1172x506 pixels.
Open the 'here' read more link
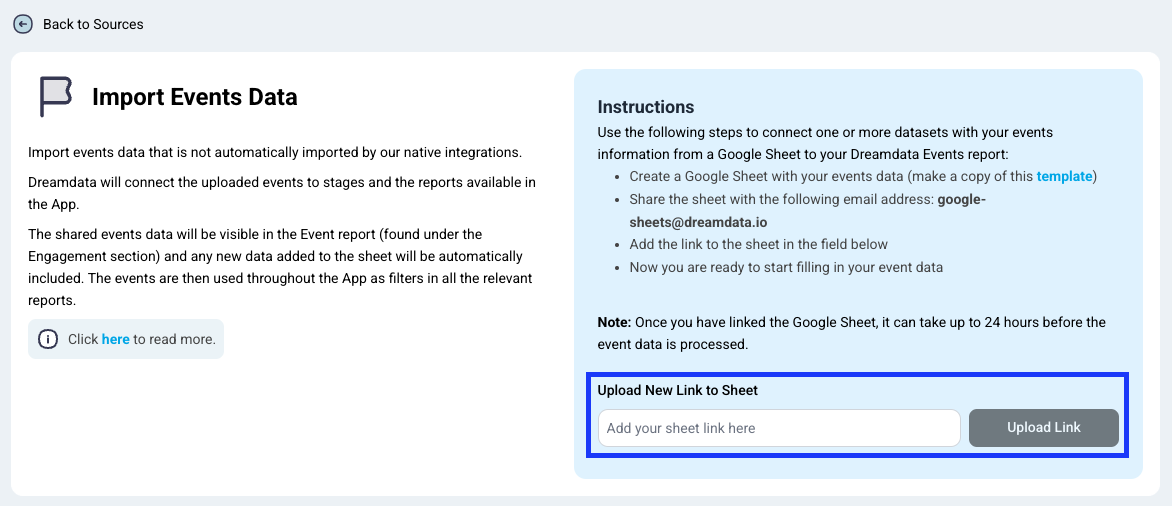pos(116,339)
